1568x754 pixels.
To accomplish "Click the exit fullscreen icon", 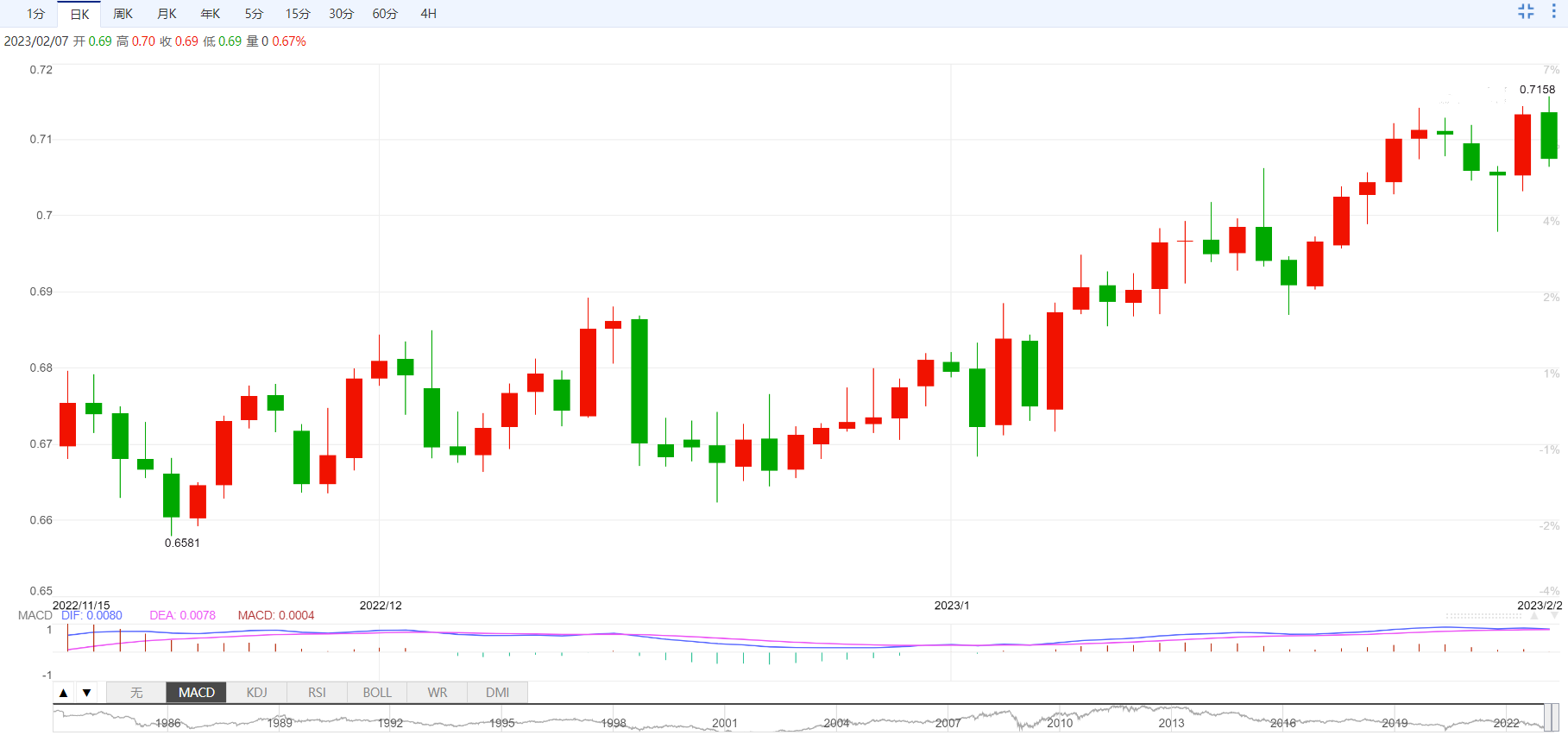I will tap(1526, 11).
